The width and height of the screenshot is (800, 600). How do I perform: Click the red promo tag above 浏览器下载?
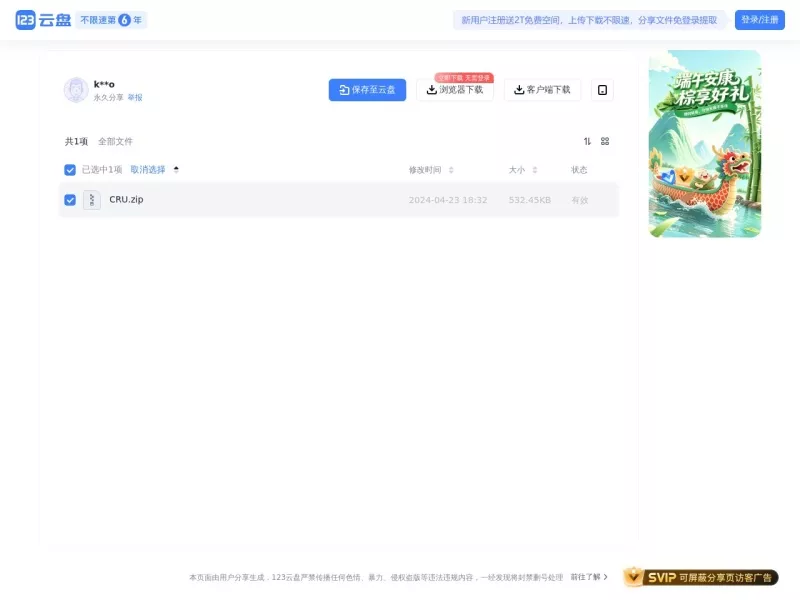(x=464, y=78)
